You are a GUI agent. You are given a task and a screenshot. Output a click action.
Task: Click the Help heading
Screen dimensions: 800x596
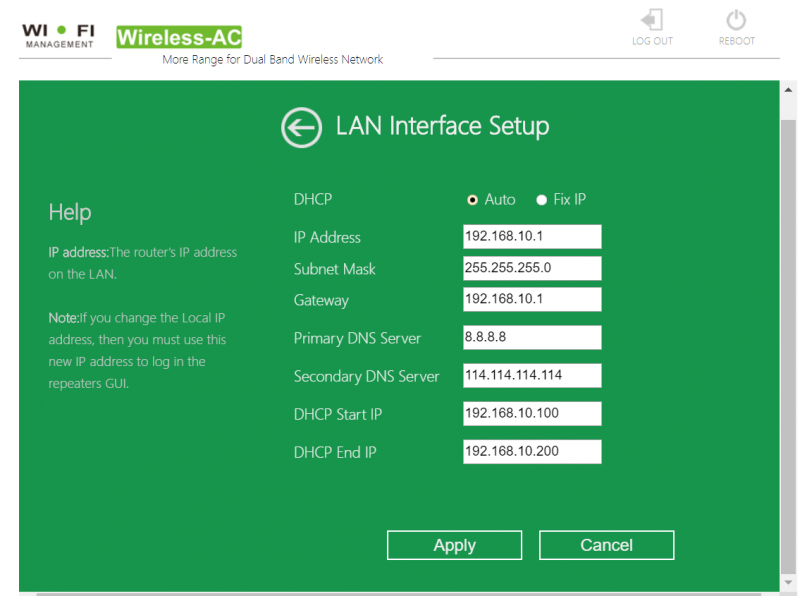[x=70, y=212]
